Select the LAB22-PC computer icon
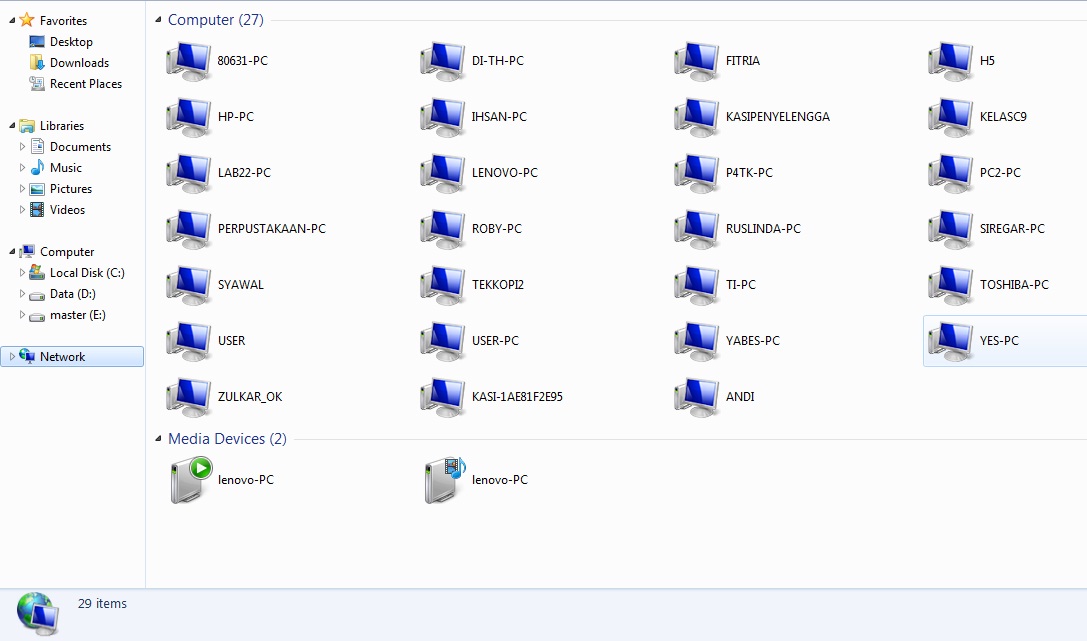1087x641 pixels. click(x=189, y=173)
